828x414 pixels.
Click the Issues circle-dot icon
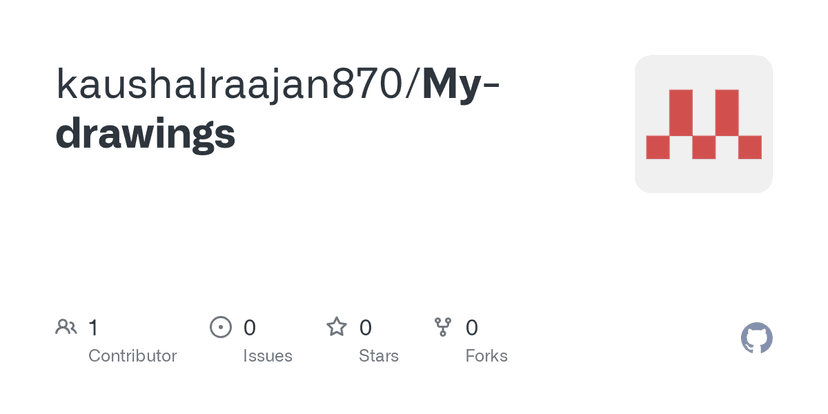[x=220, y=327]
